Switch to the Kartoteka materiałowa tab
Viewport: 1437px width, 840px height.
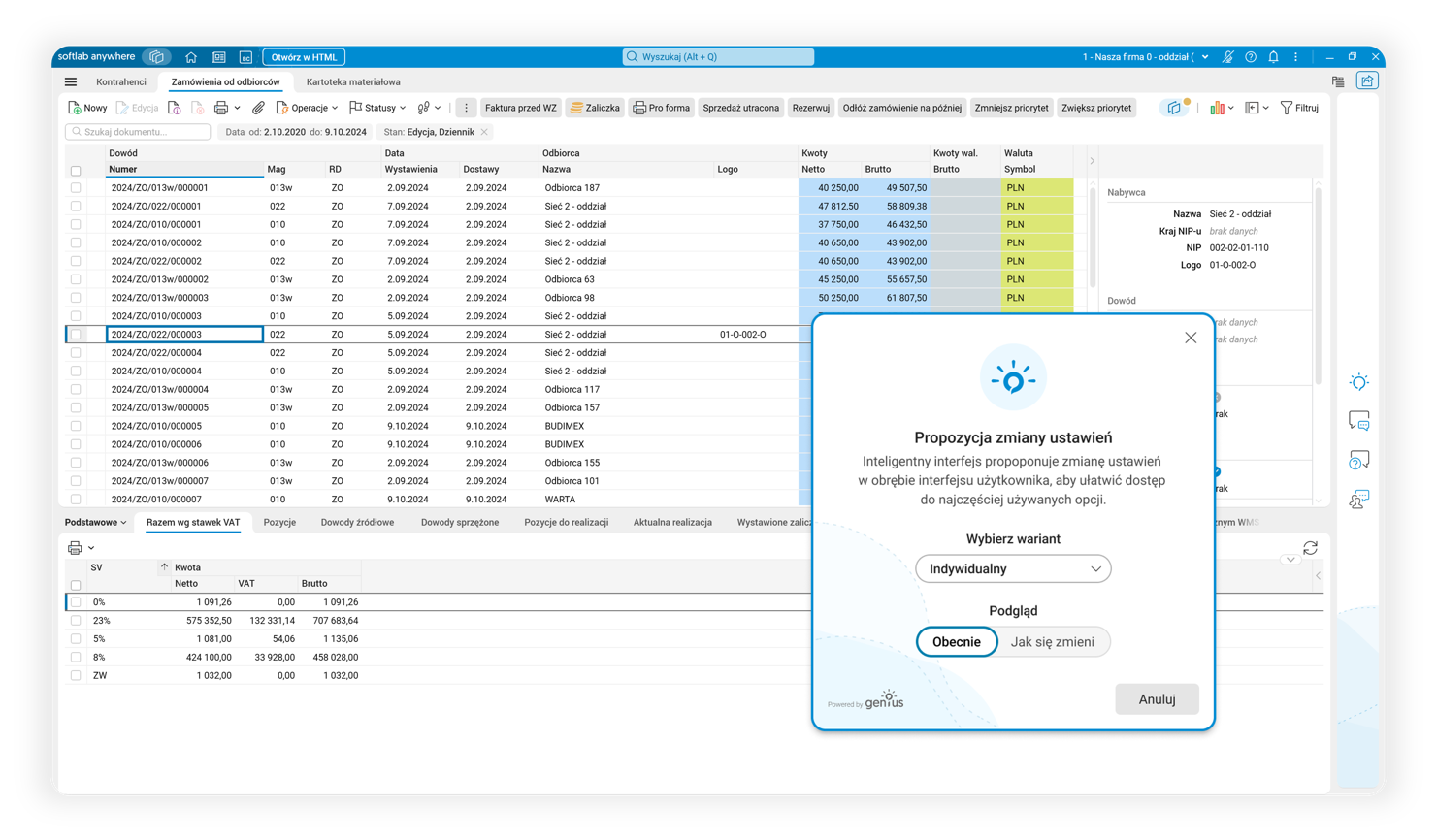click(353, 82)
